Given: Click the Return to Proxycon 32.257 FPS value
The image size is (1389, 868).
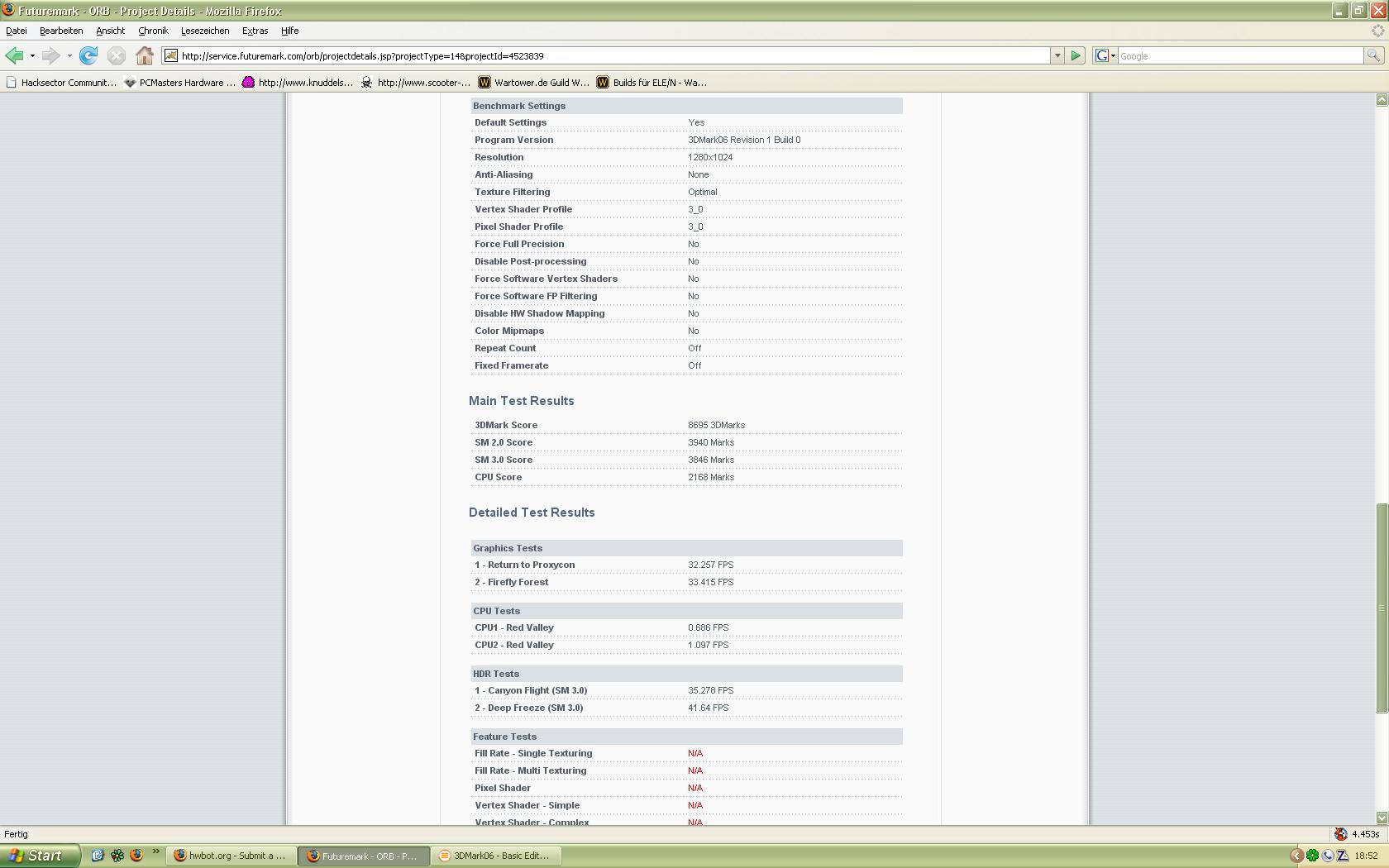Looking at the screenshot, I should click(x=710, y=565).
